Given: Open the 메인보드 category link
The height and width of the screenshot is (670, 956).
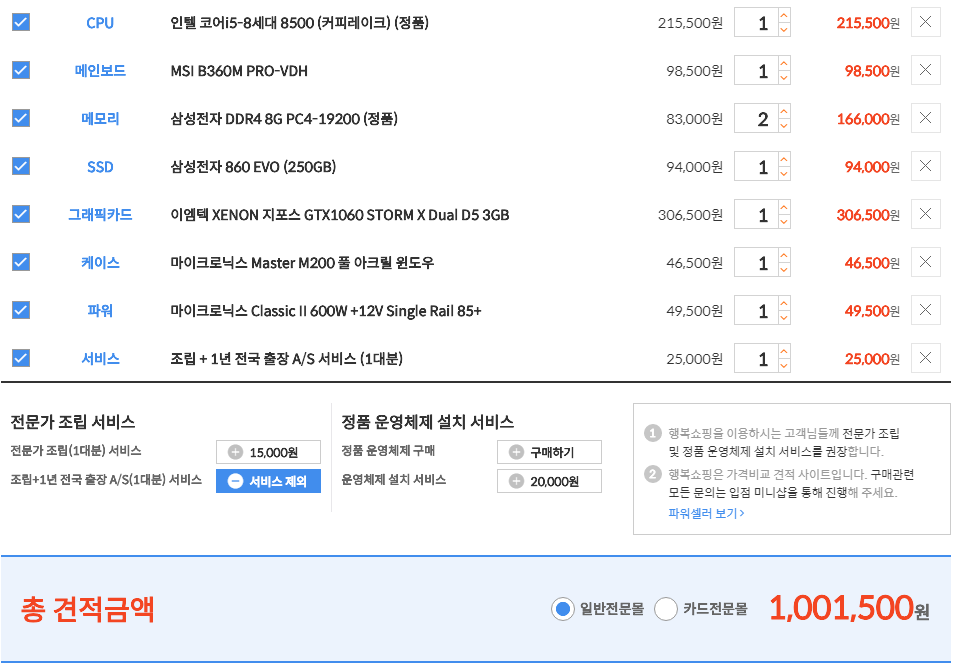Looking at the screenshot, I should [x=100, y=70].
